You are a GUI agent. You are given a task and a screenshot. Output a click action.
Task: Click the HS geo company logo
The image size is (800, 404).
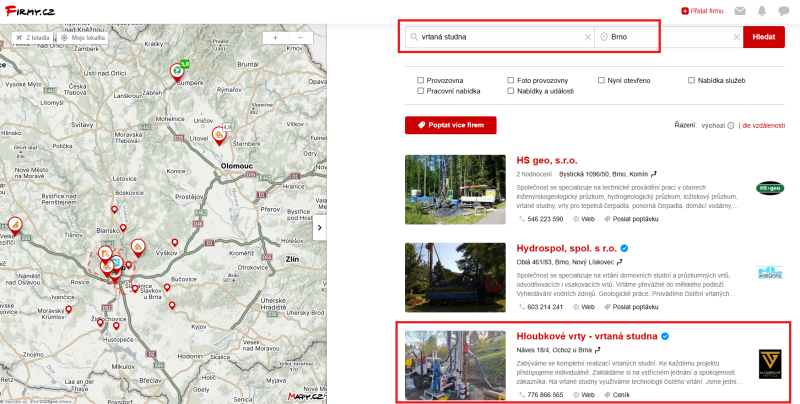770,188
